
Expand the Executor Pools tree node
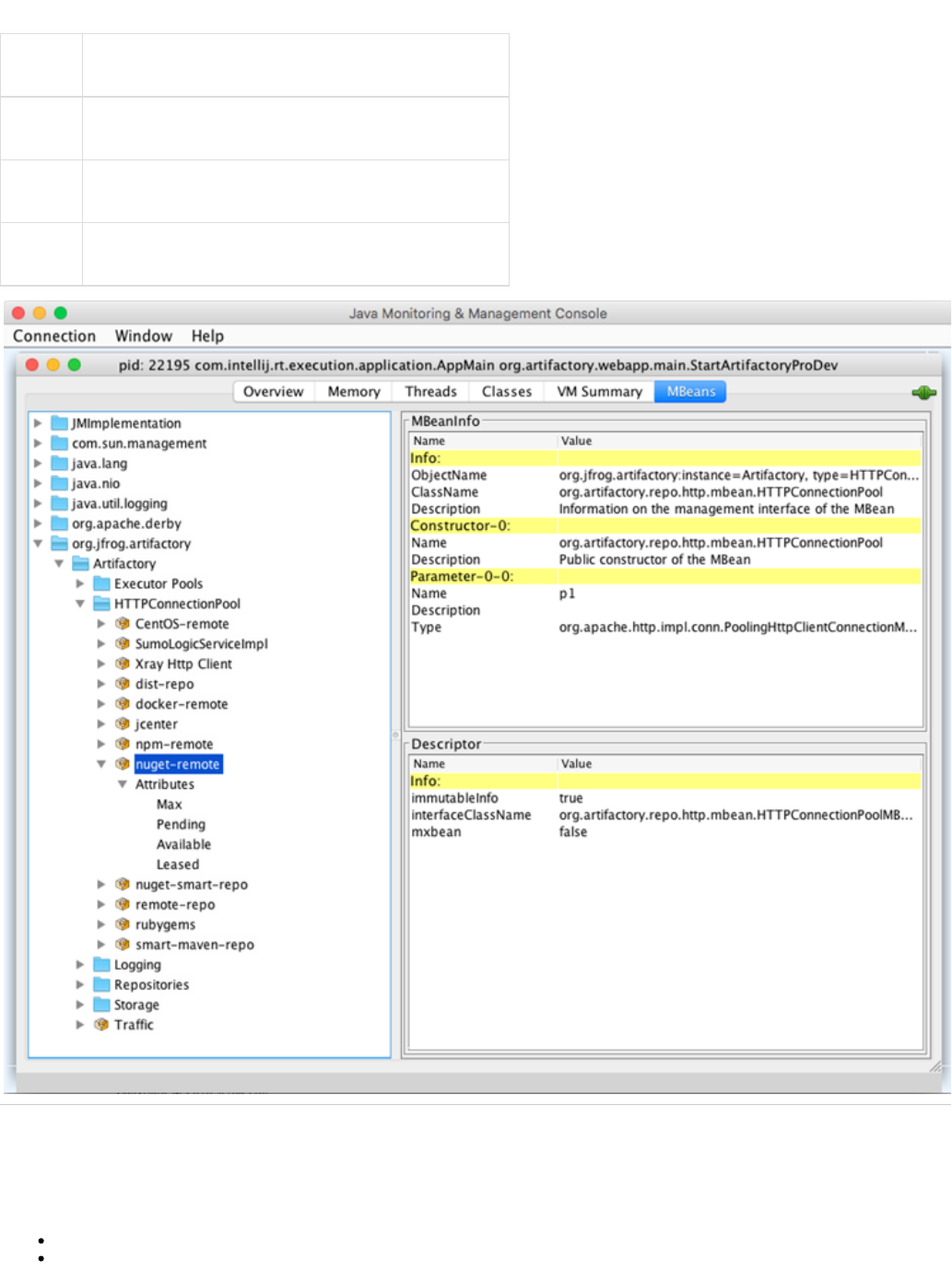pos(80,583)
